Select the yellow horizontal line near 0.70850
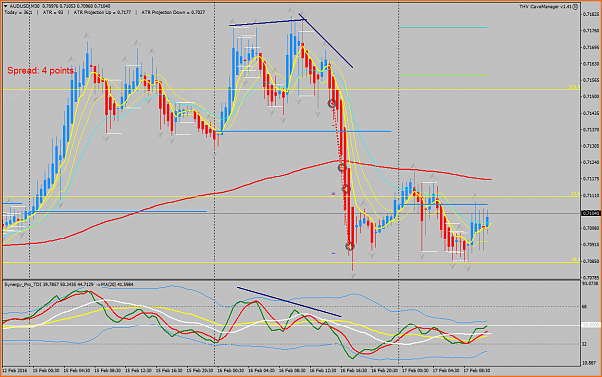Viewport: 602px width, 377px height. coord(291,263)
